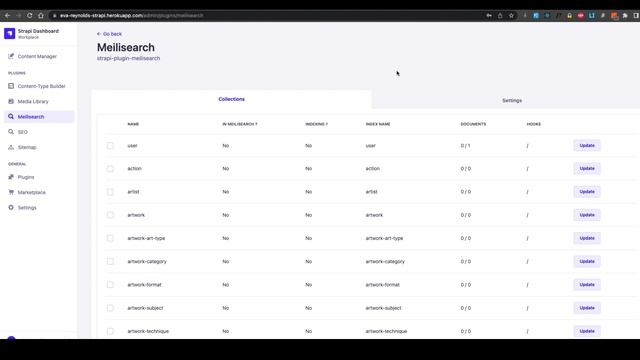The image size is (640, 360).
Task: Click the Go back link
Action: 109,34
